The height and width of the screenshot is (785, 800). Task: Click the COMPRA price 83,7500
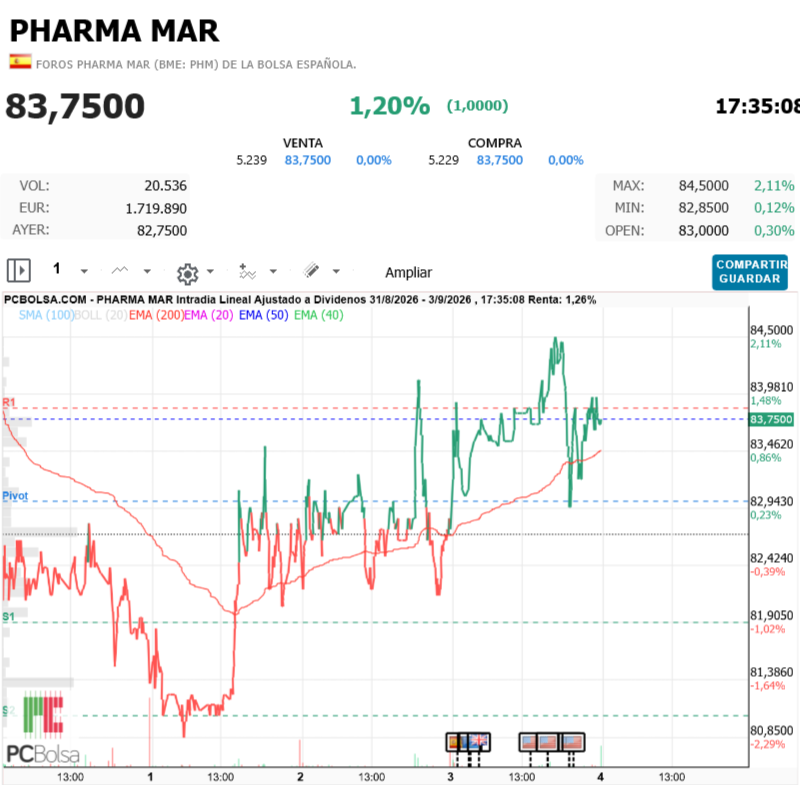[x=499, y=160]
